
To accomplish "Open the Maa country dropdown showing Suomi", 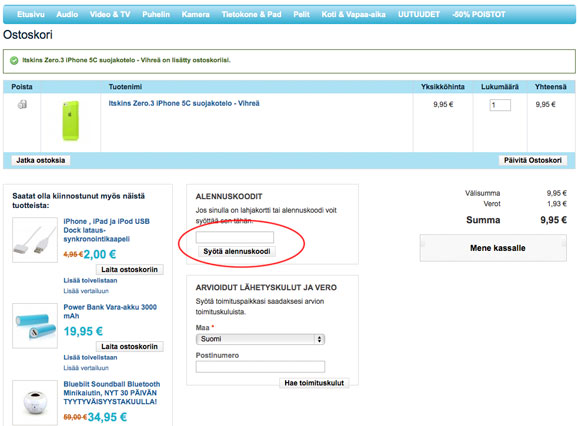I will coord(260,339).
